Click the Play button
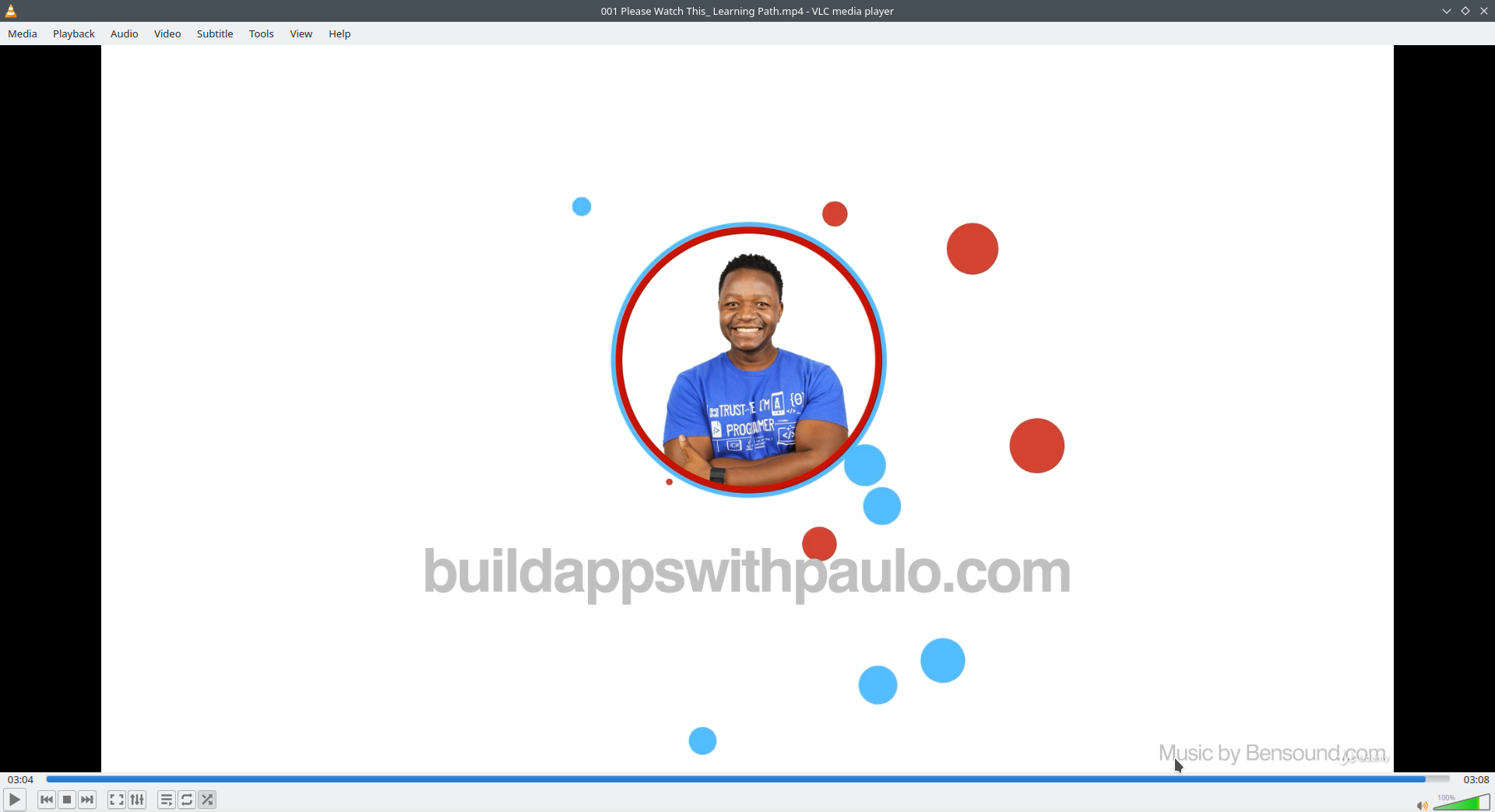1495x812 pixels. pos(15,800)
